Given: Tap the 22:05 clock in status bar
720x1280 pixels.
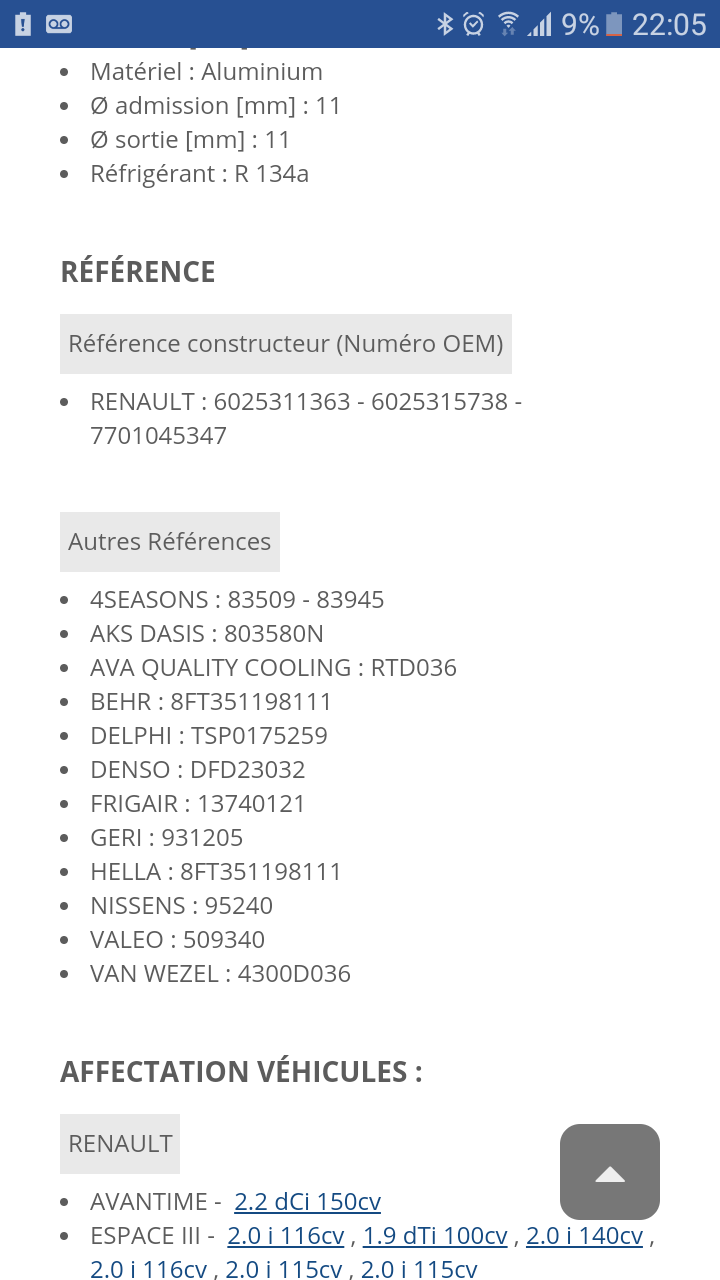Looking at the screenshot, I should 669,24.
